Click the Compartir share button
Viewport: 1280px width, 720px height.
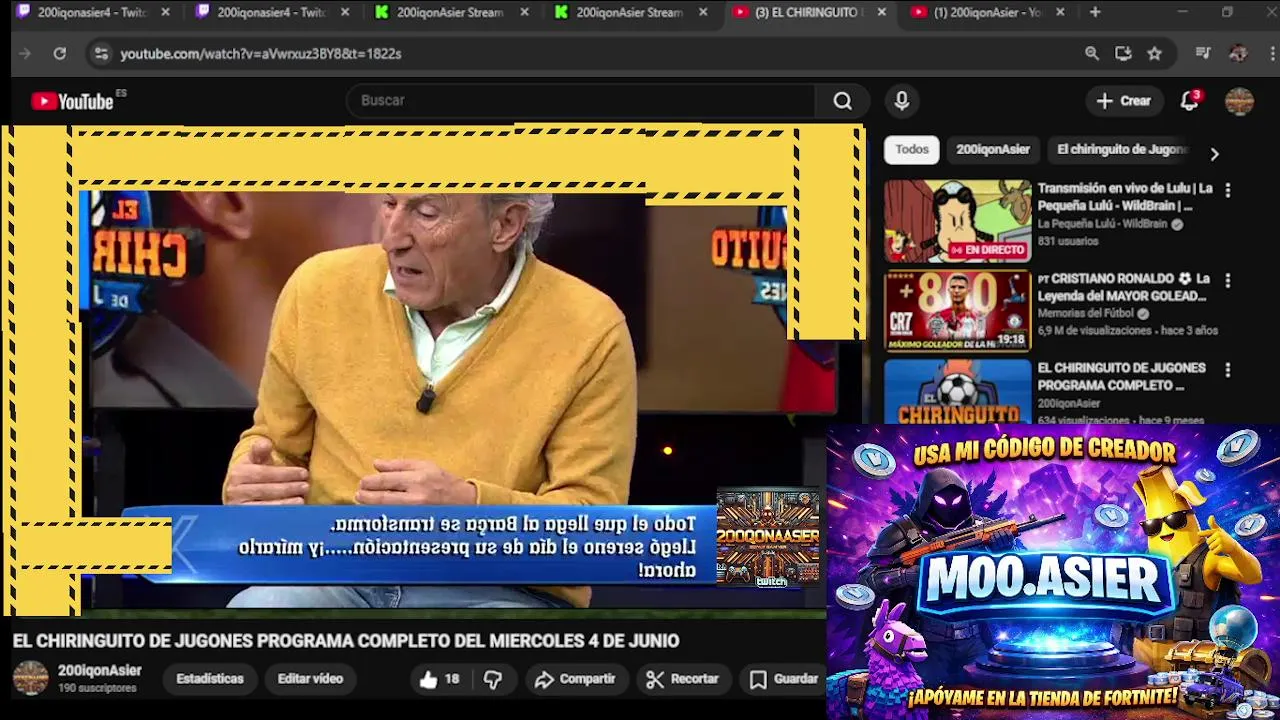click(574, 679)
